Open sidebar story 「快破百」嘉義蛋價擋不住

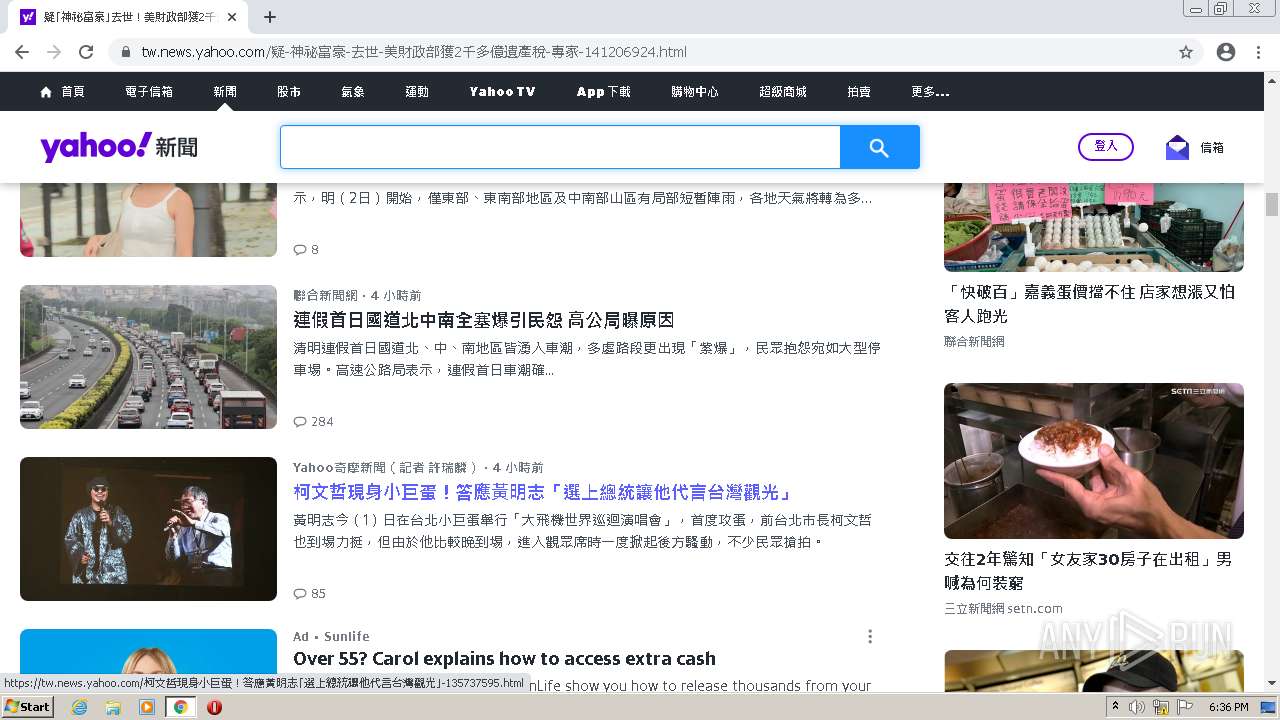tap(1090, 304)
